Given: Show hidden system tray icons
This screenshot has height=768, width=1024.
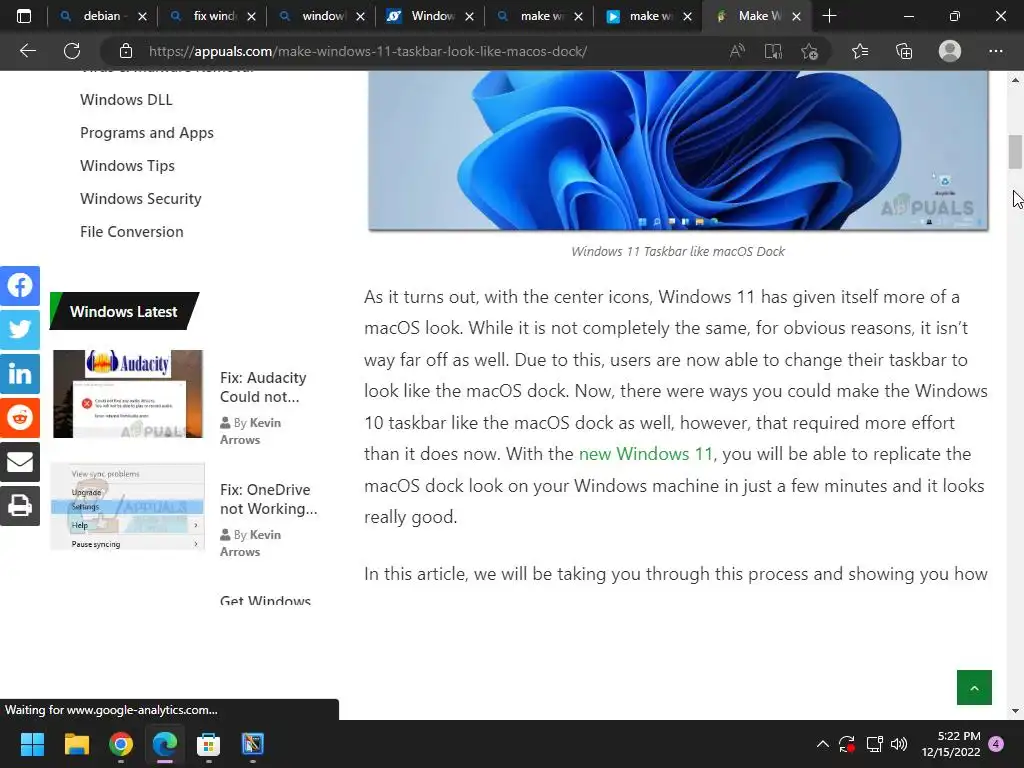Looking at the screenshot, I should tap(823, 744).
